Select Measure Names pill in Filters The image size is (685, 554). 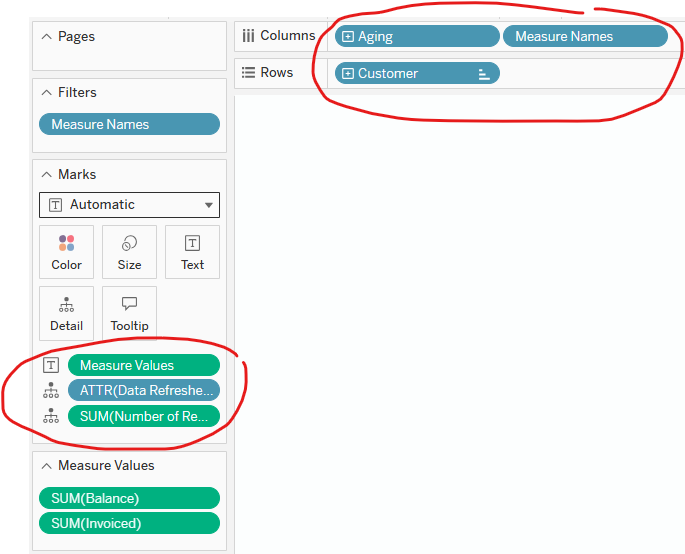coord(129,125)
